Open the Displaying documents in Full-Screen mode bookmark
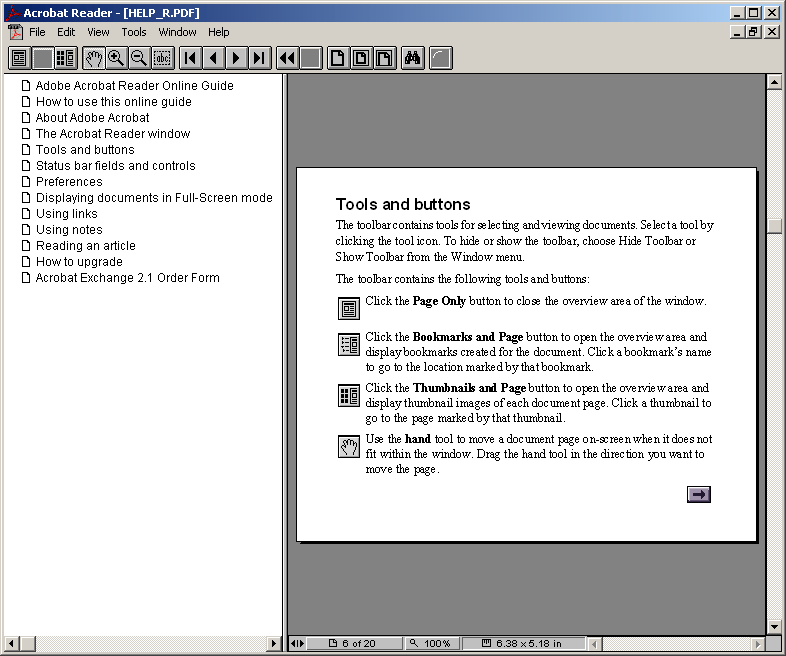Viewport: 786px width, 656px height. click(154, 198)
